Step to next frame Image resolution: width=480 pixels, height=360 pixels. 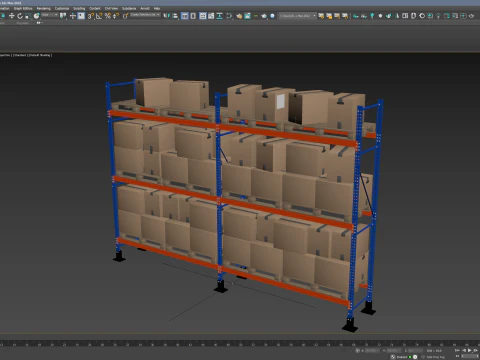pos(475,351)
